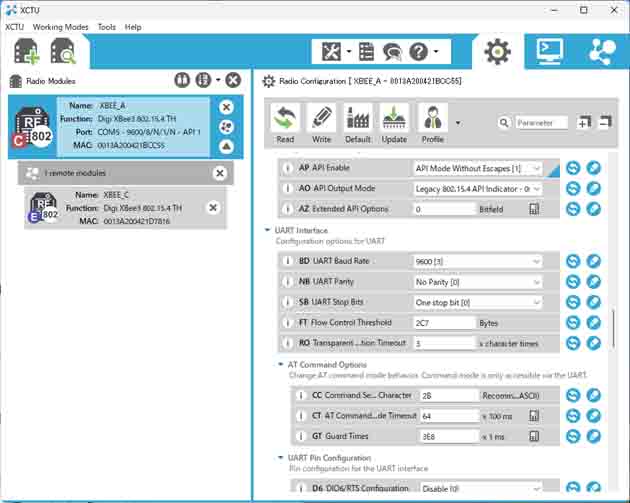Refresh BD UART Baud Rate value
This screenshot has height=503, width=630.
click(x=573, y=261)
